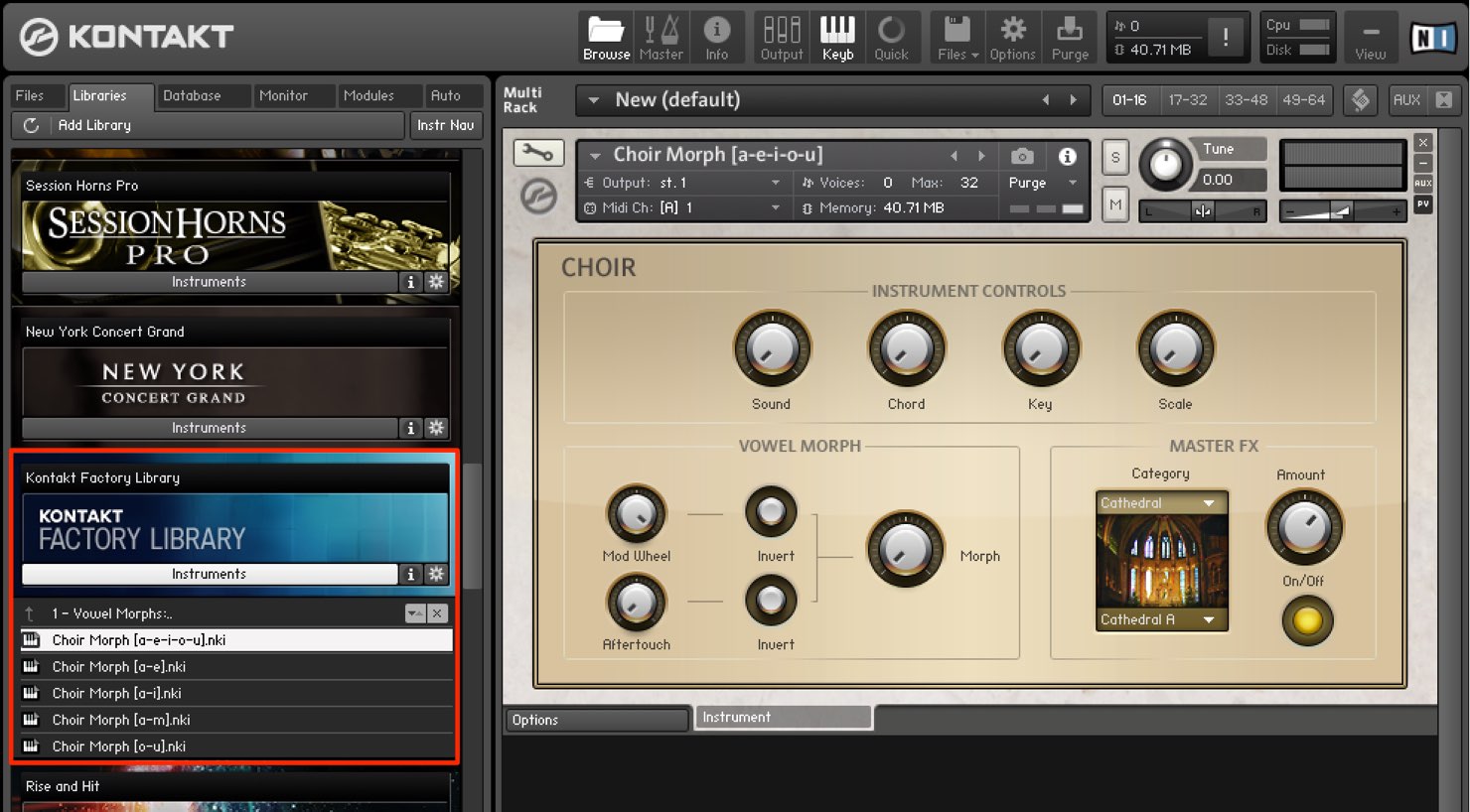1470x812 pixels.
Task: Open the Master editor panel
Action: [x=661, y=38]
